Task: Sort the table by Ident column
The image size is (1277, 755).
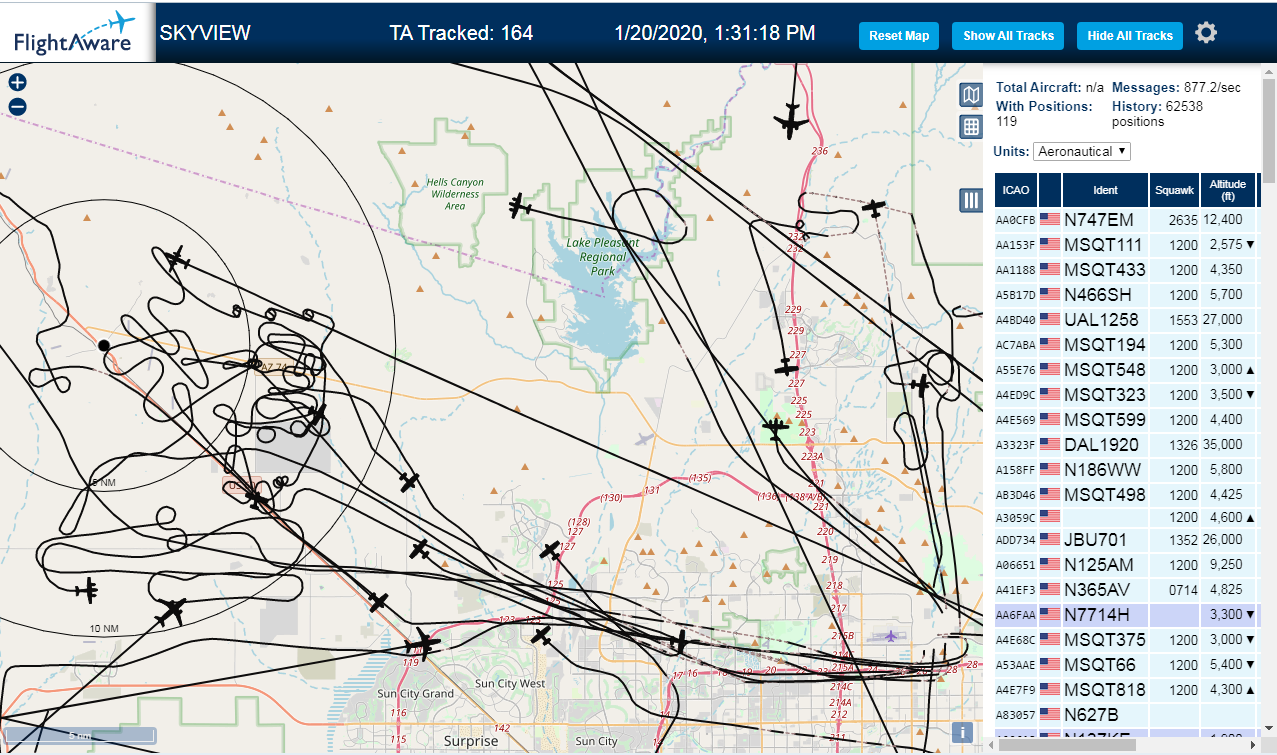Action: pos(1106,189)
